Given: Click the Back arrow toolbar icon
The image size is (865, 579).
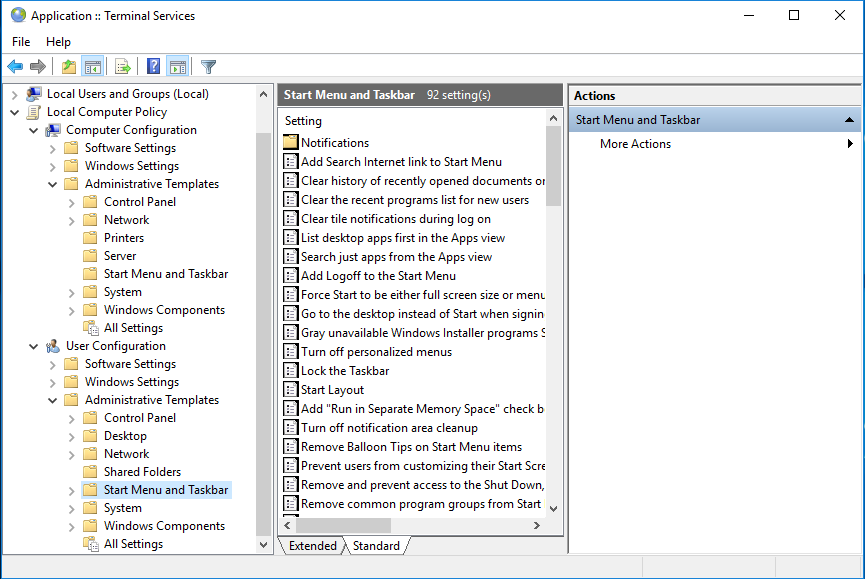Looking at the screenshot, I should point(15,67).
